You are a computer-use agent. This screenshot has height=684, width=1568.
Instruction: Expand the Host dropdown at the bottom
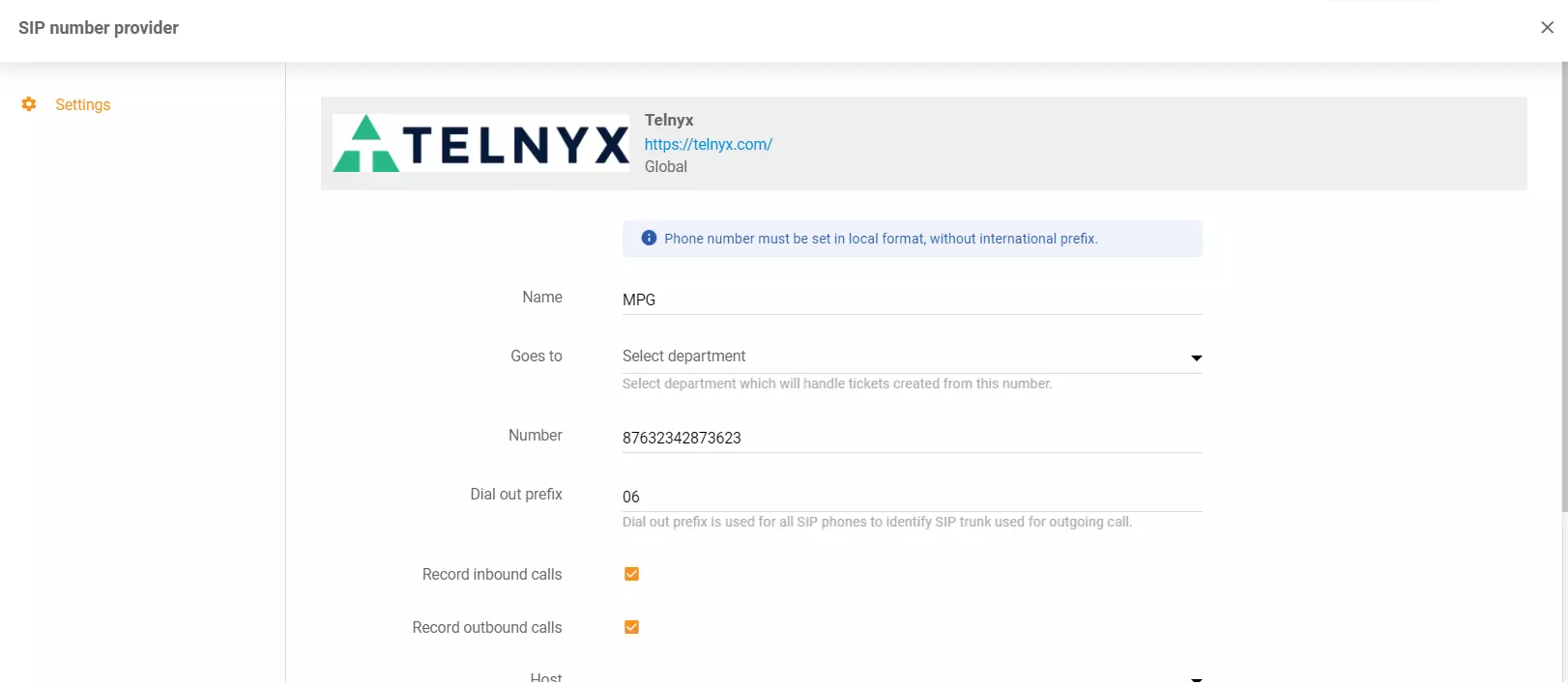(x=1196, y=677)
